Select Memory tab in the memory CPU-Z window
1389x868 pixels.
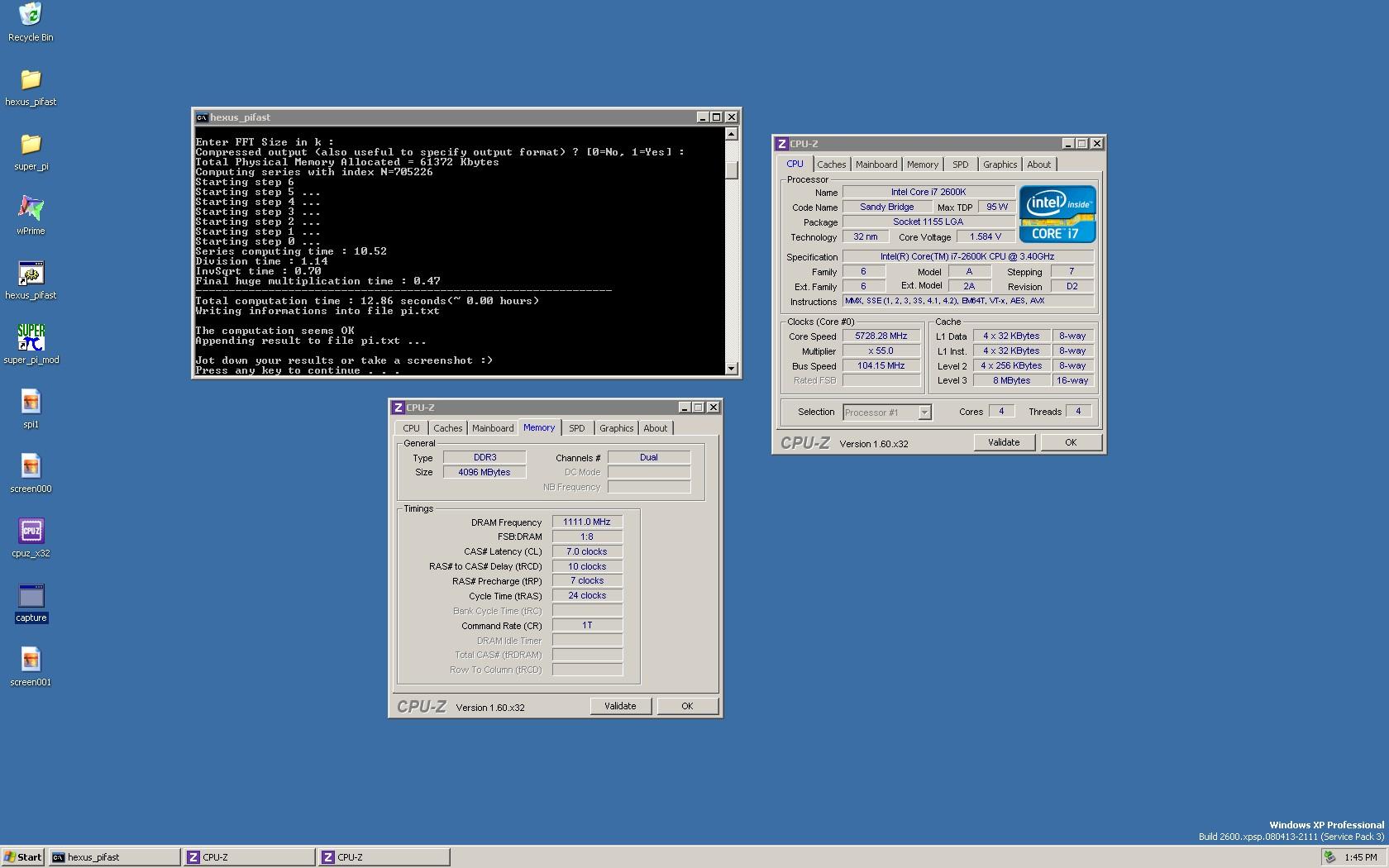539,427
